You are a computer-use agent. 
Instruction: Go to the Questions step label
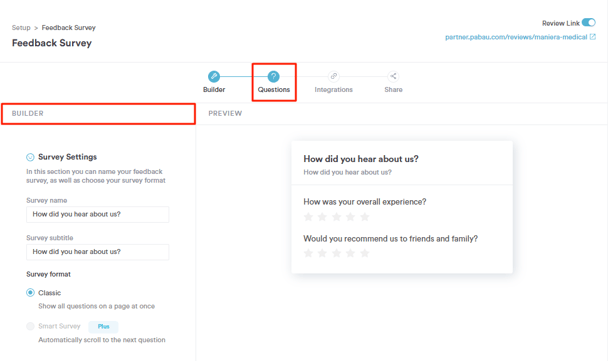(274, 90)
